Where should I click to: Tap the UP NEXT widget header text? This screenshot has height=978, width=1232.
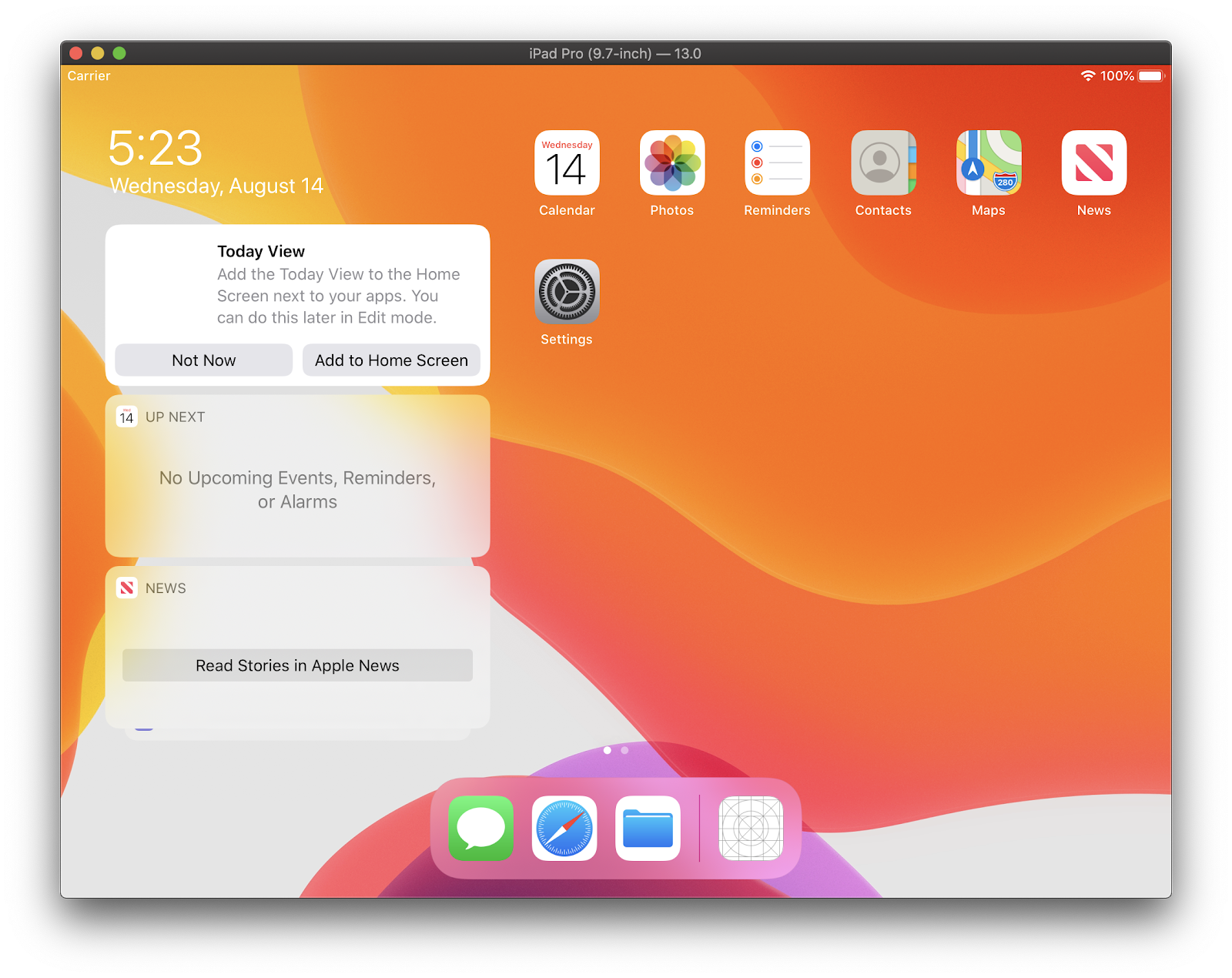click(x=176, y=417)
